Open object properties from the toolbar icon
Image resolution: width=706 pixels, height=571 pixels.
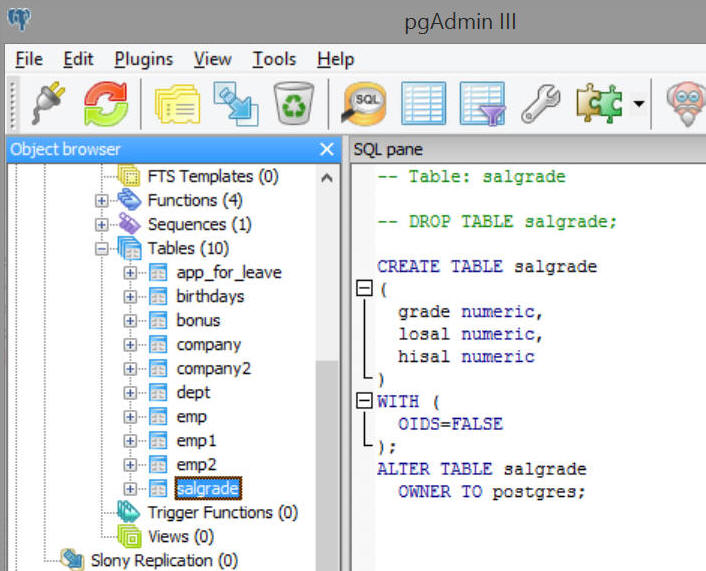pos(178,102)
